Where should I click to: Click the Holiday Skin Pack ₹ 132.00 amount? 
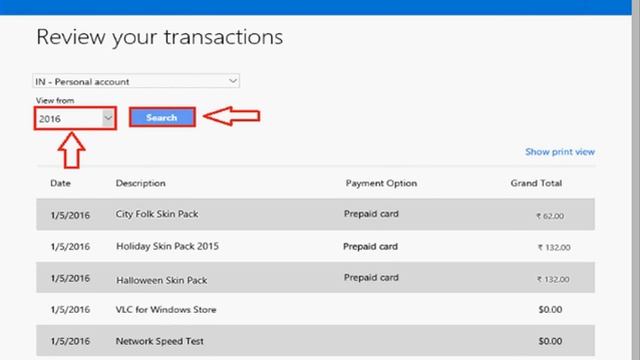554,247
